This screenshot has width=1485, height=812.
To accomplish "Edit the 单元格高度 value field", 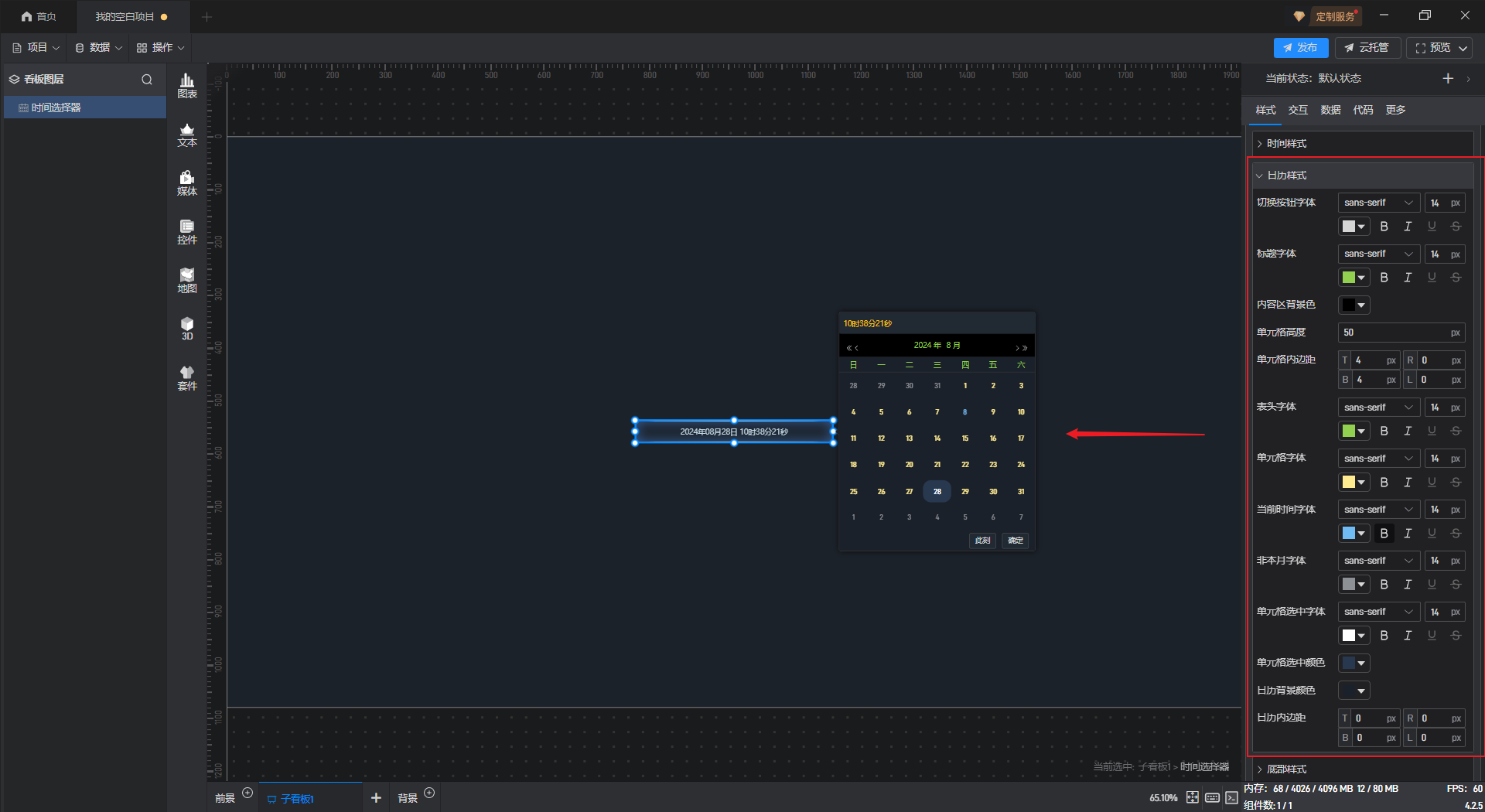I will [x=1401, y=333].
